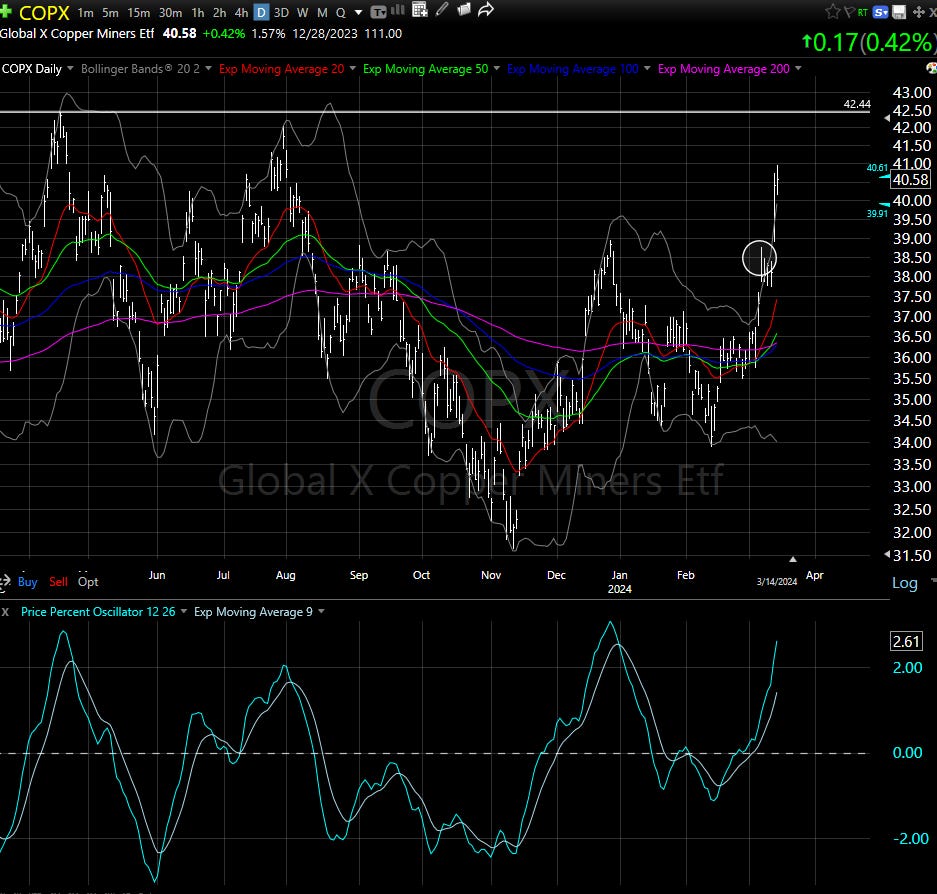Viewport: 937px width, 894px height.
Task: Click Exp Moving Average 20 label
Action: [x=281, y=69]
